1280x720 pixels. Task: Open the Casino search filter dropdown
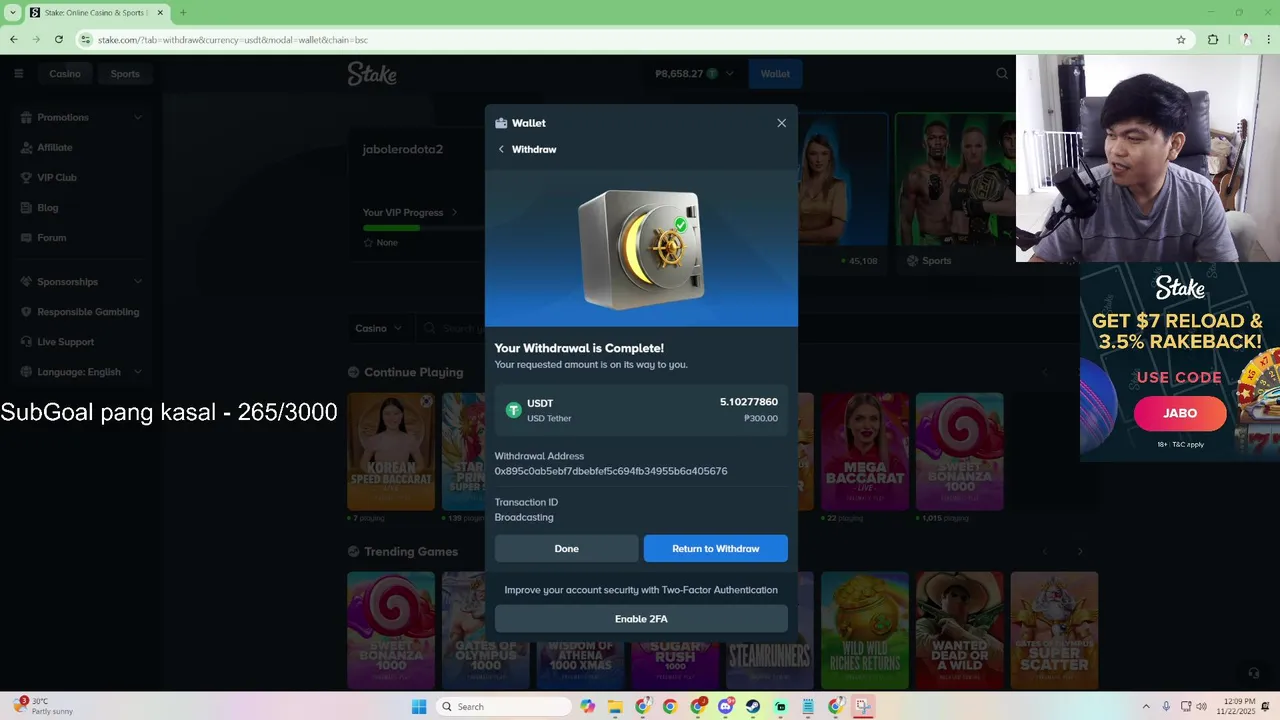pyautogui.click(x=378, y=328)
